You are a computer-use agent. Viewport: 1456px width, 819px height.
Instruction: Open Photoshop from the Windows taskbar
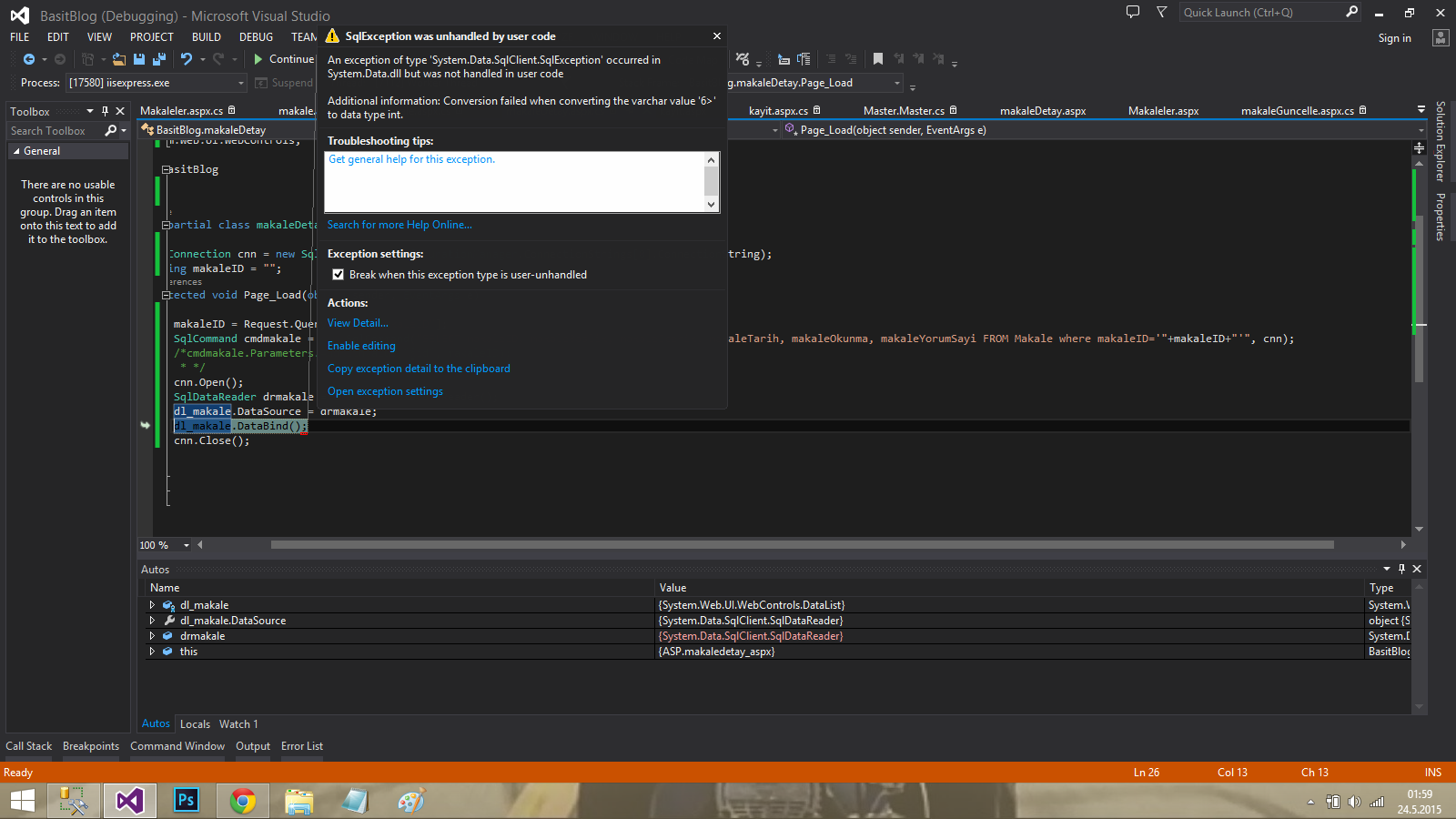click(x=186, y=801)
